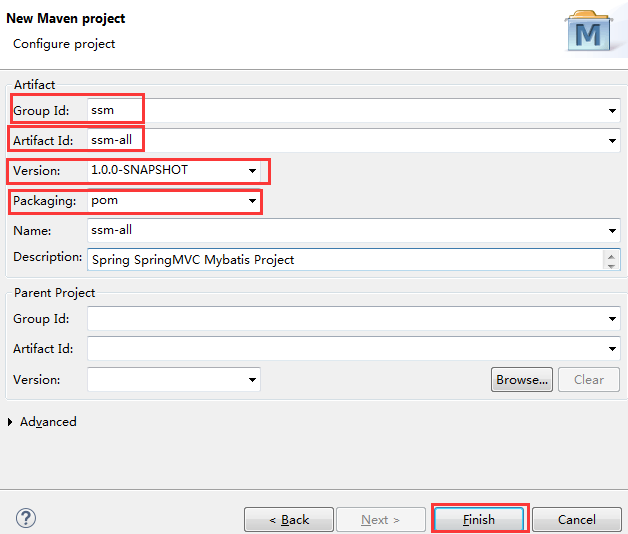Click the Browse... button
Screen dimensions: 628x534
[x=522, y=379]
